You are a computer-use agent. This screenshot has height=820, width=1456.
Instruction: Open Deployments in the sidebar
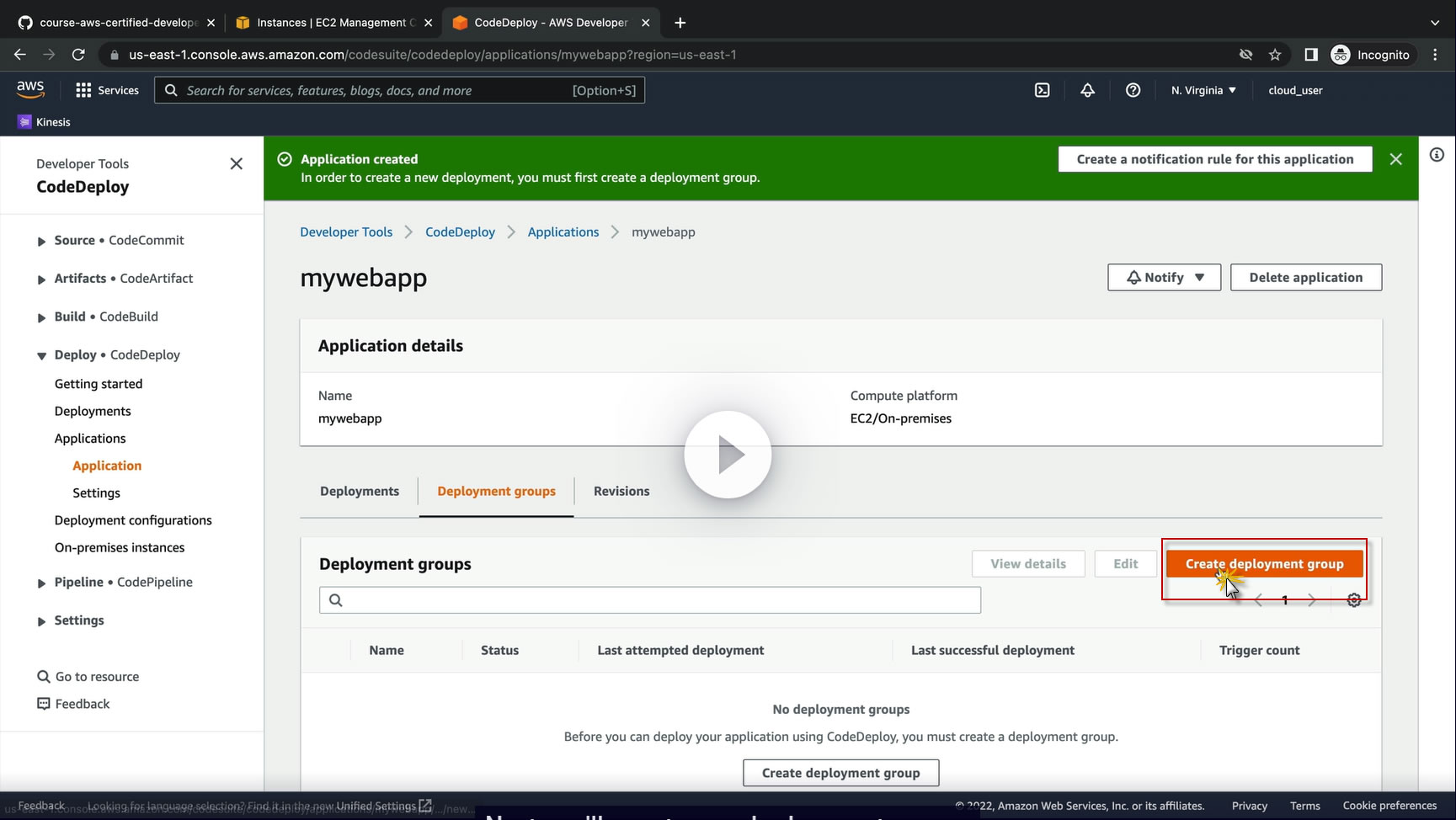tap(93, 412)
